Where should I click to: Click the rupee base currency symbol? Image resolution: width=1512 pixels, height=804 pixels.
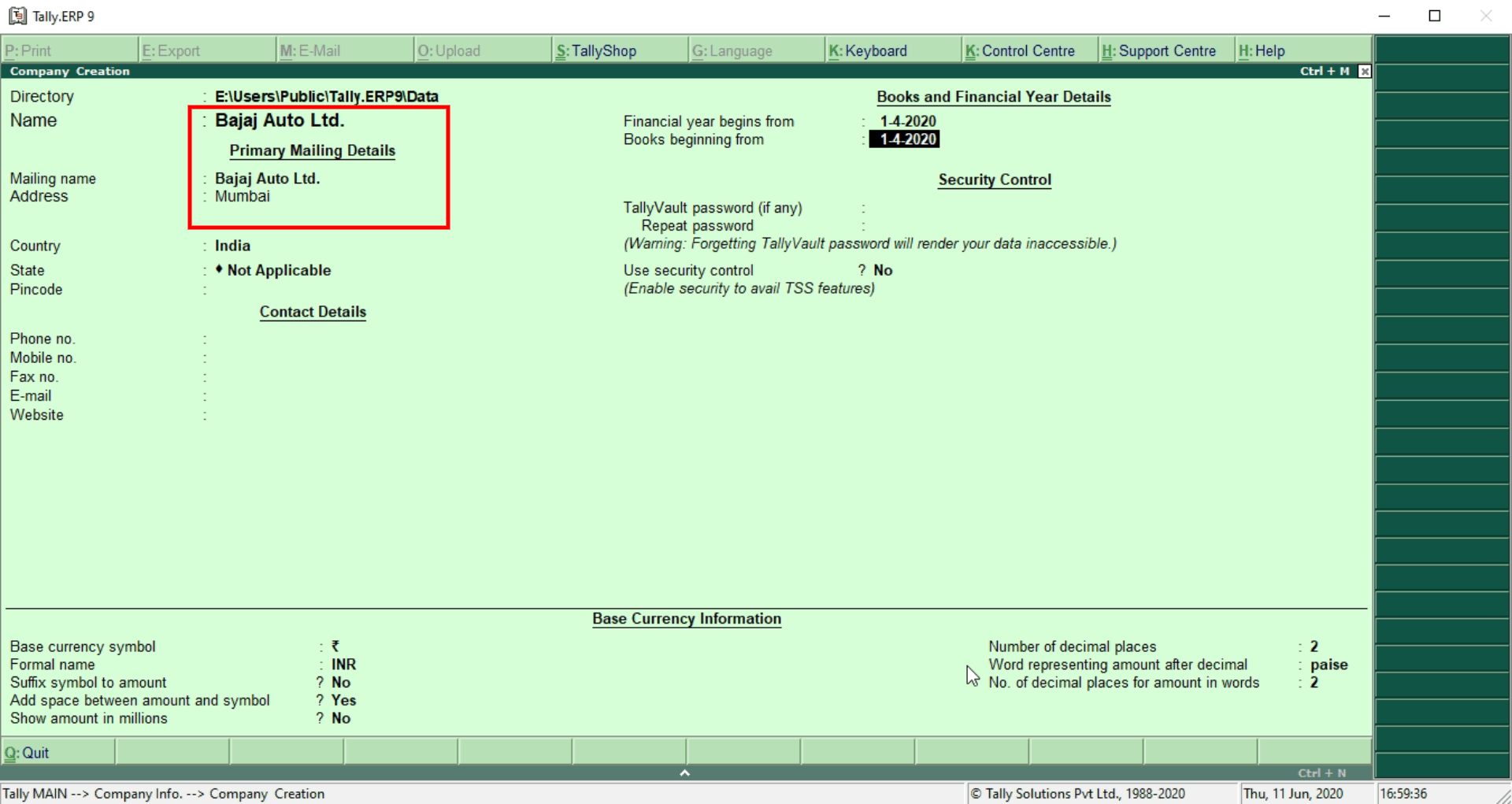[335, 647]
